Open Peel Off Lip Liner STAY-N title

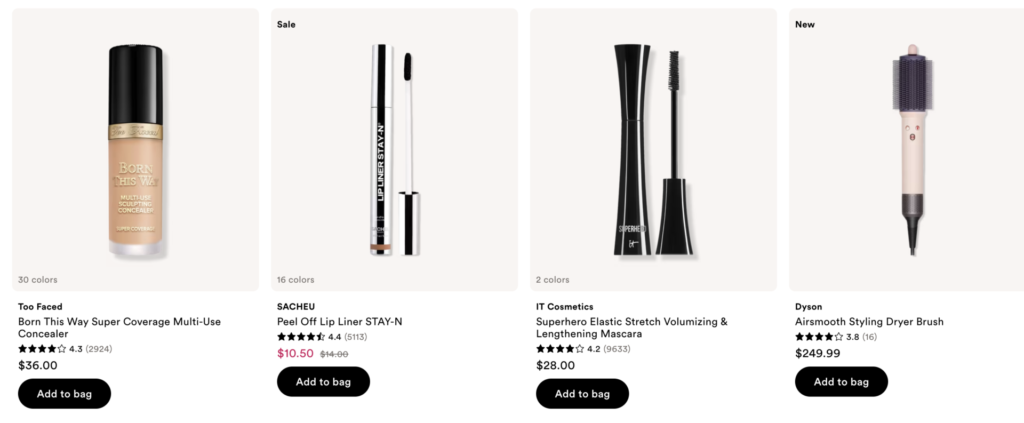pos(340,321)
